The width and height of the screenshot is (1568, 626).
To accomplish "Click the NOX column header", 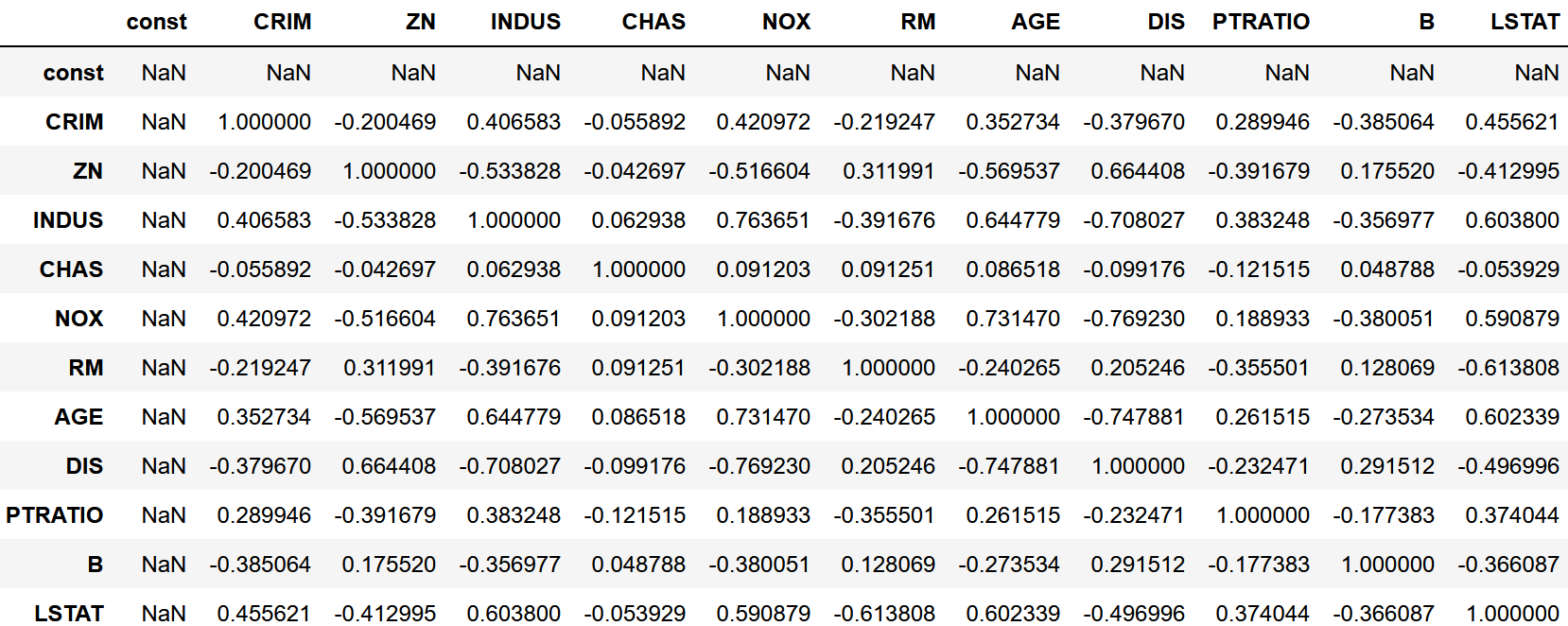I will pyautogui.click(x=786, y=22).
